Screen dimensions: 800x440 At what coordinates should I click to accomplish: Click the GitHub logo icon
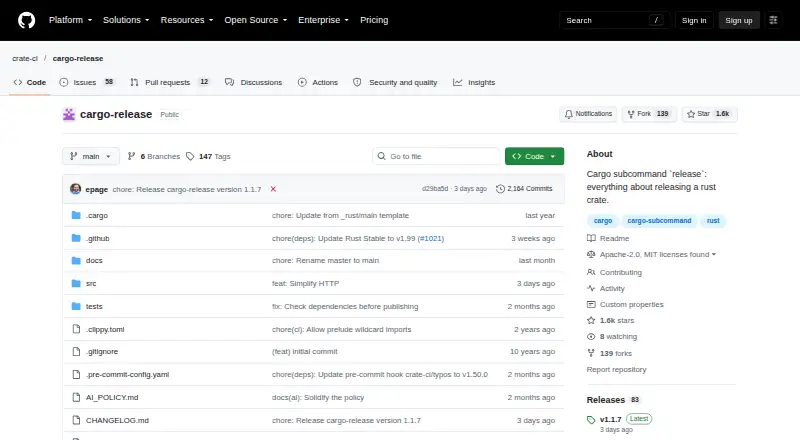pyautogui.click(x=27, y=20)
